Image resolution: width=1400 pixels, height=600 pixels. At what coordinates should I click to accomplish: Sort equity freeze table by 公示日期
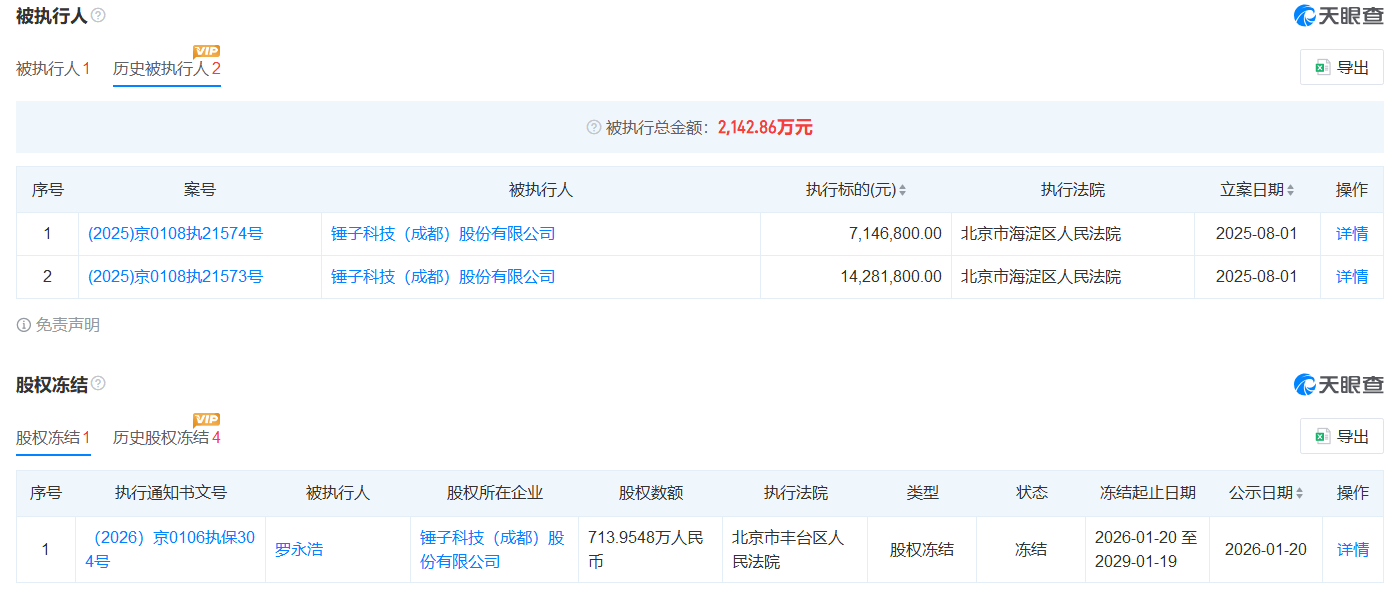click(x=1299, y=493)
